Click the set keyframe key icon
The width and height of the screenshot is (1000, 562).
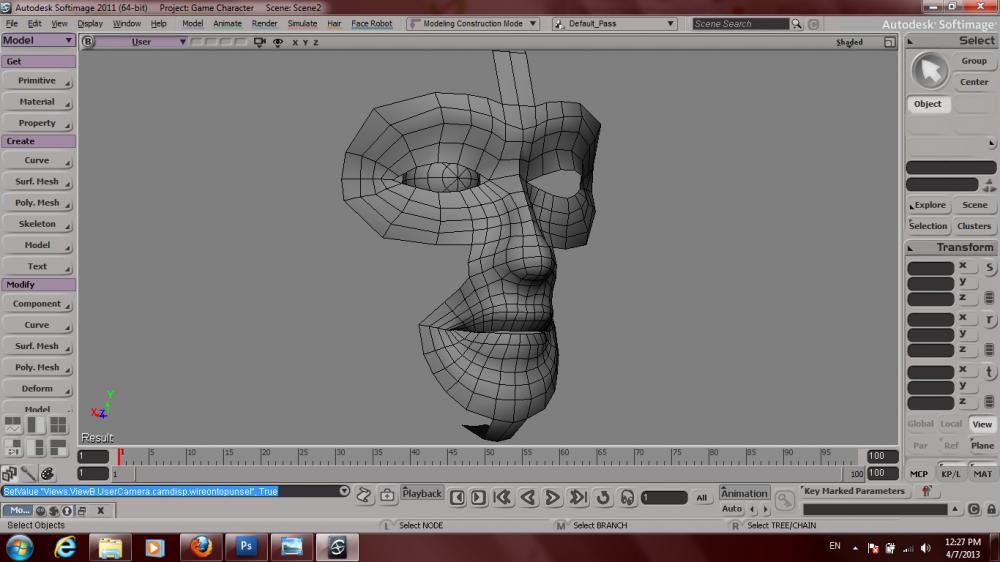(x=784, y=501)
